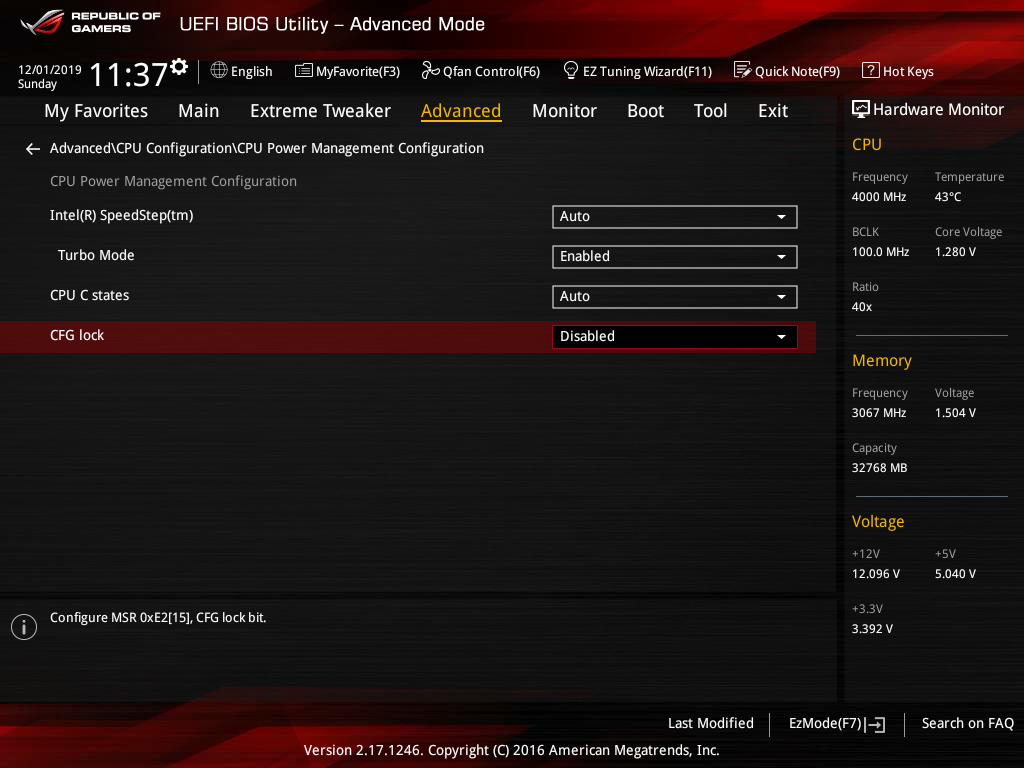Click the 43°C temperature value
This screenshot has height=768, width=1024.
(948, 197)
